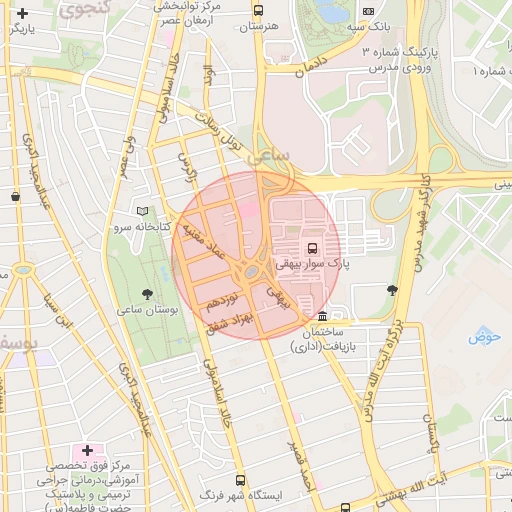Screen dimensions: 512x512
Task: Click the بهزاد شفق street label
Action: pyautogui.click(x=230, y=324)
